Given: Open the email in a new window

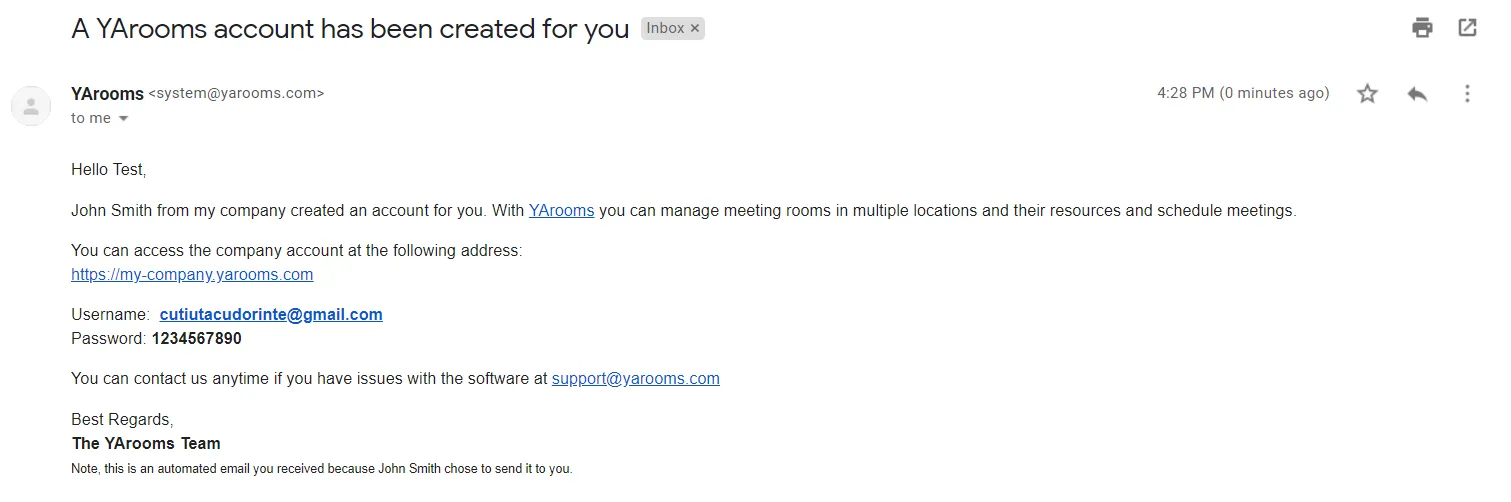Looking at the screenshot, I should click(x=1467, y=28).
